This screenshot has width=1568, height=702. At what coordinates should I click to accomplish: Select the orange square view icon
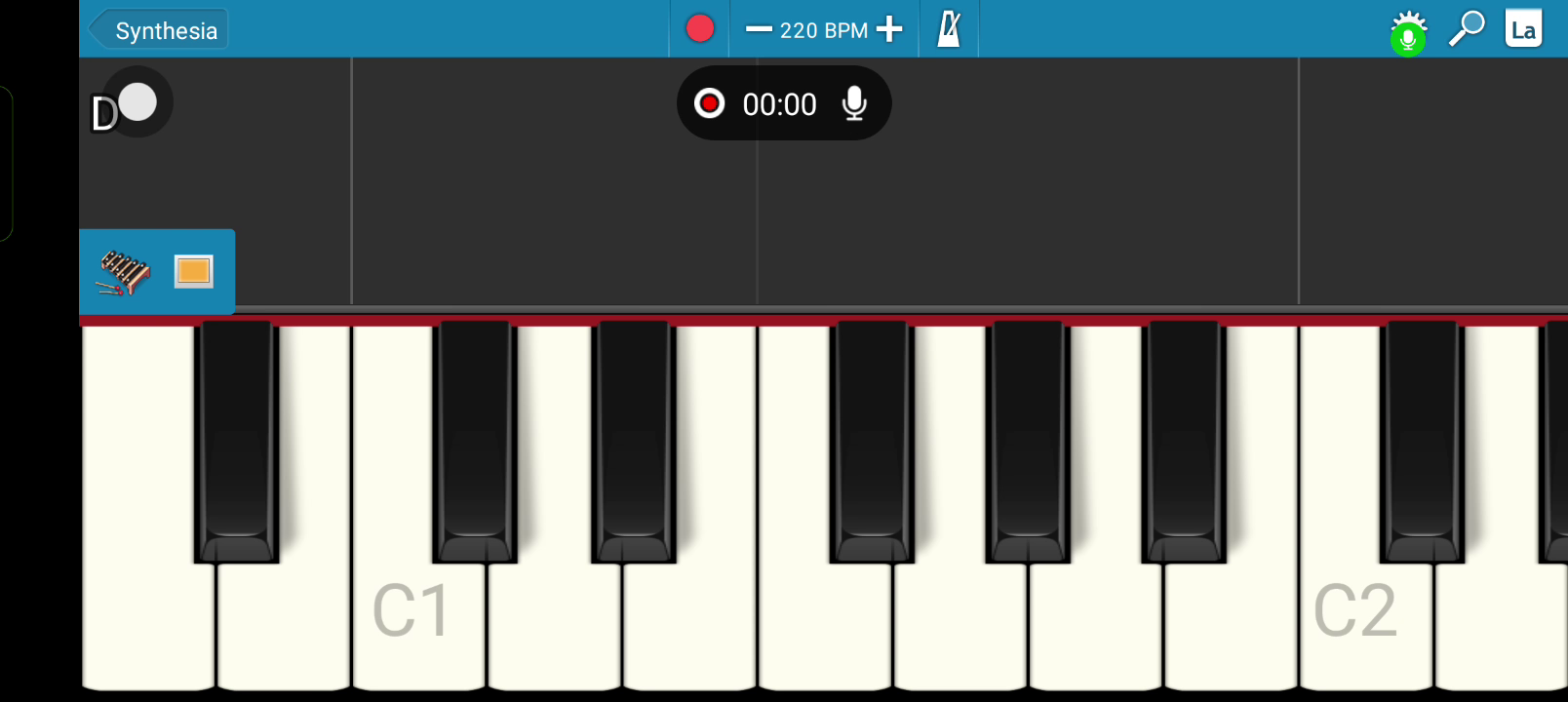193,271
